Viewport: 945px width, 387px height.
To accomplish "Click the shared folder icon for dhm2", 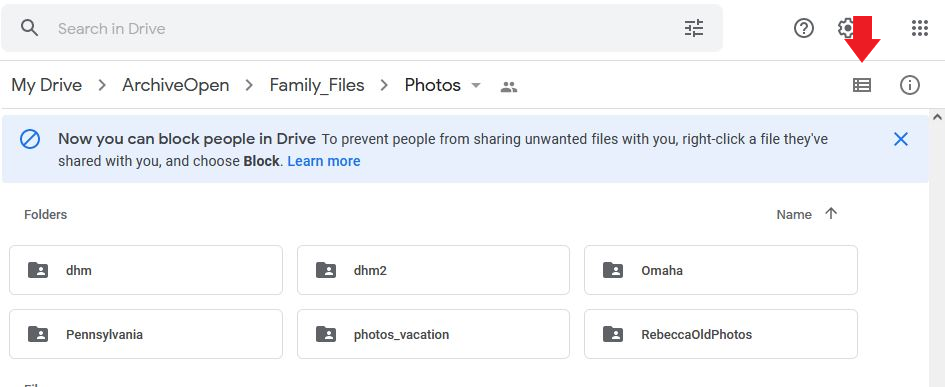I will click(x=326, y=270).
